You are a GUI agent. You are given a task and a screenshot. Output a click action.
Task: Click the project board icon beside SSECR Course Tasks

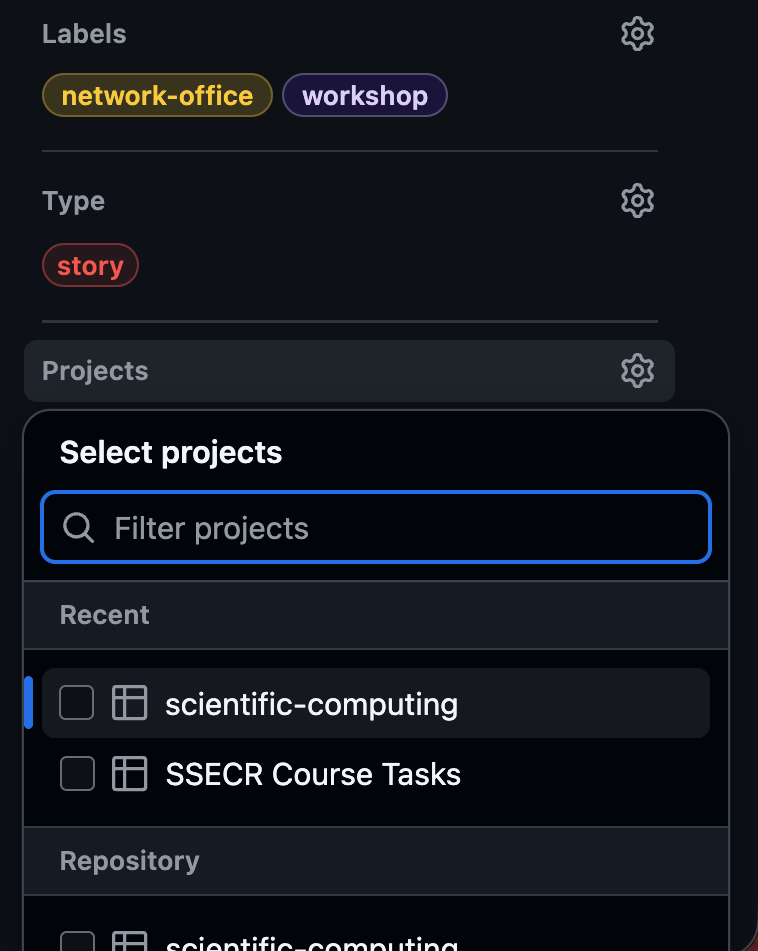click(x=129, y=774)
